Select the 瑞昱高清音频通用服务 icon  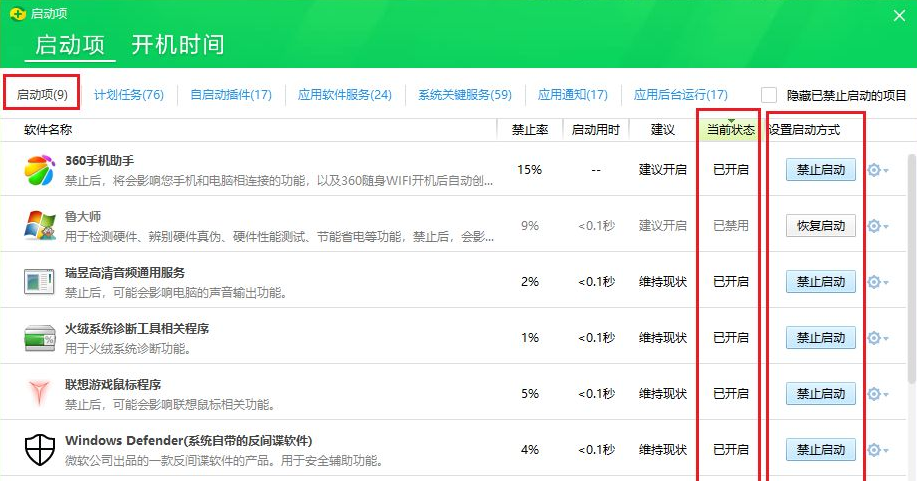tap(40, 282)
